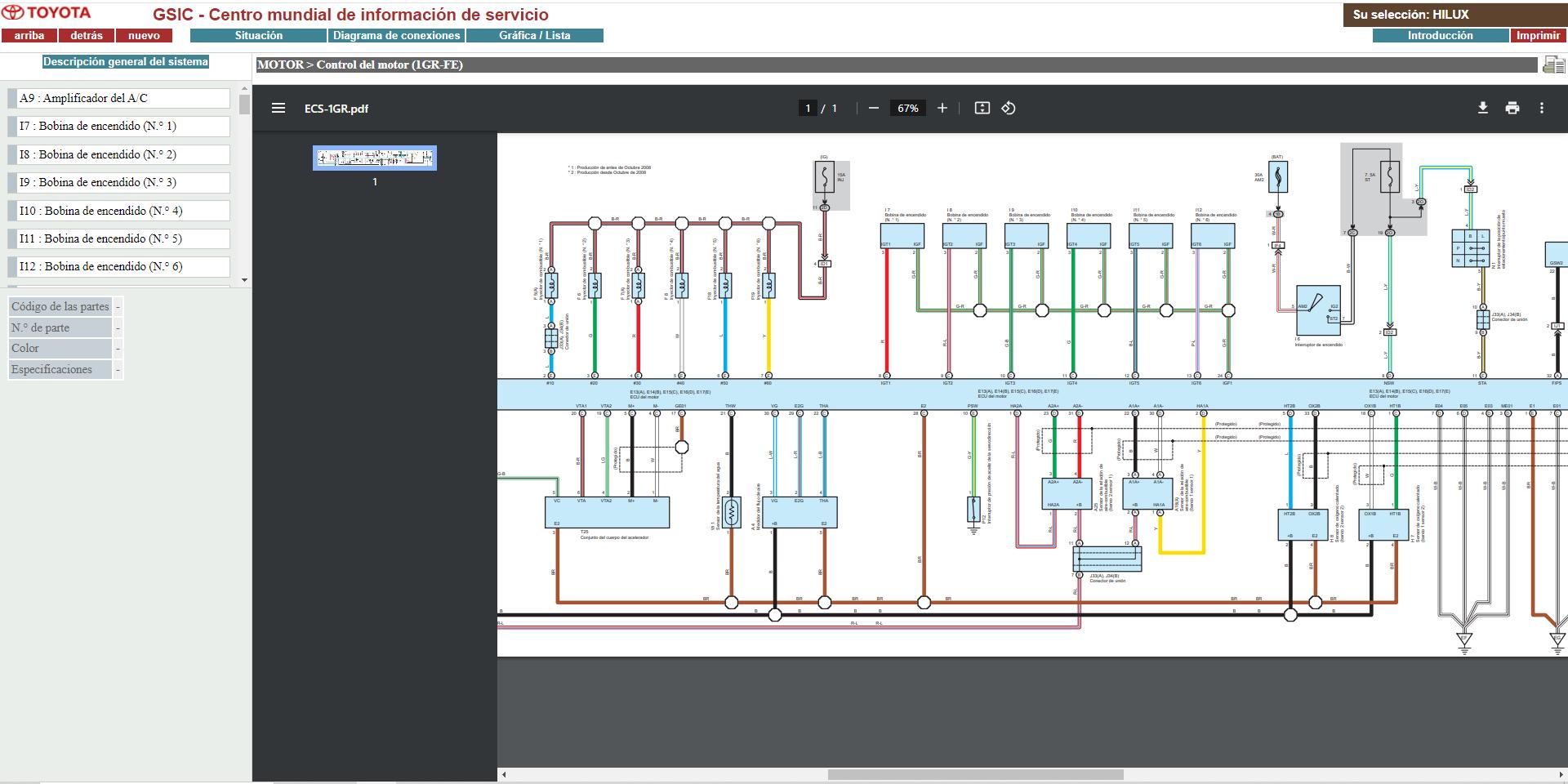The height and width of the screenshot is (784, 1568).
Task: Click Su selección: HILUX banner
Action: pos(1455,15)
